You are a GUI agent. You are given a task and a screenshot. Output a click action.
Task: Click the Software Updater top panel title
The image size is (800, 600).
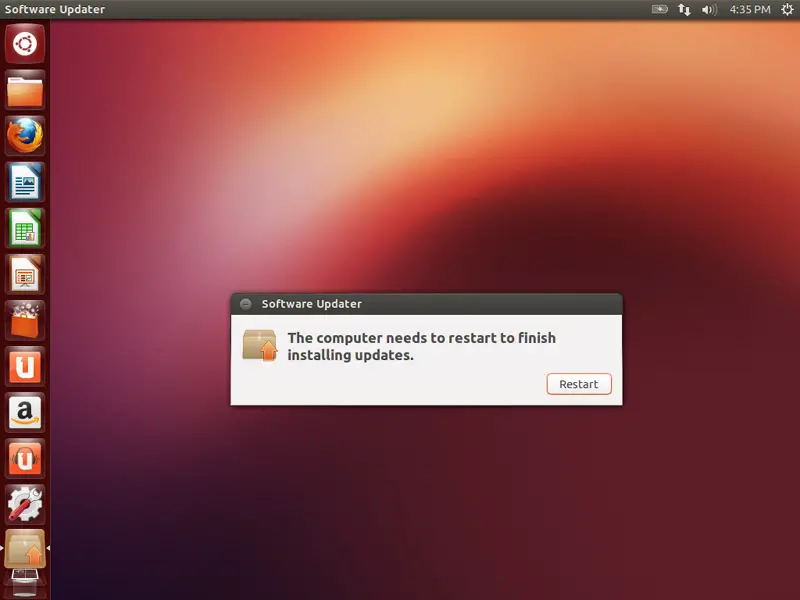[x=55, y=9]
